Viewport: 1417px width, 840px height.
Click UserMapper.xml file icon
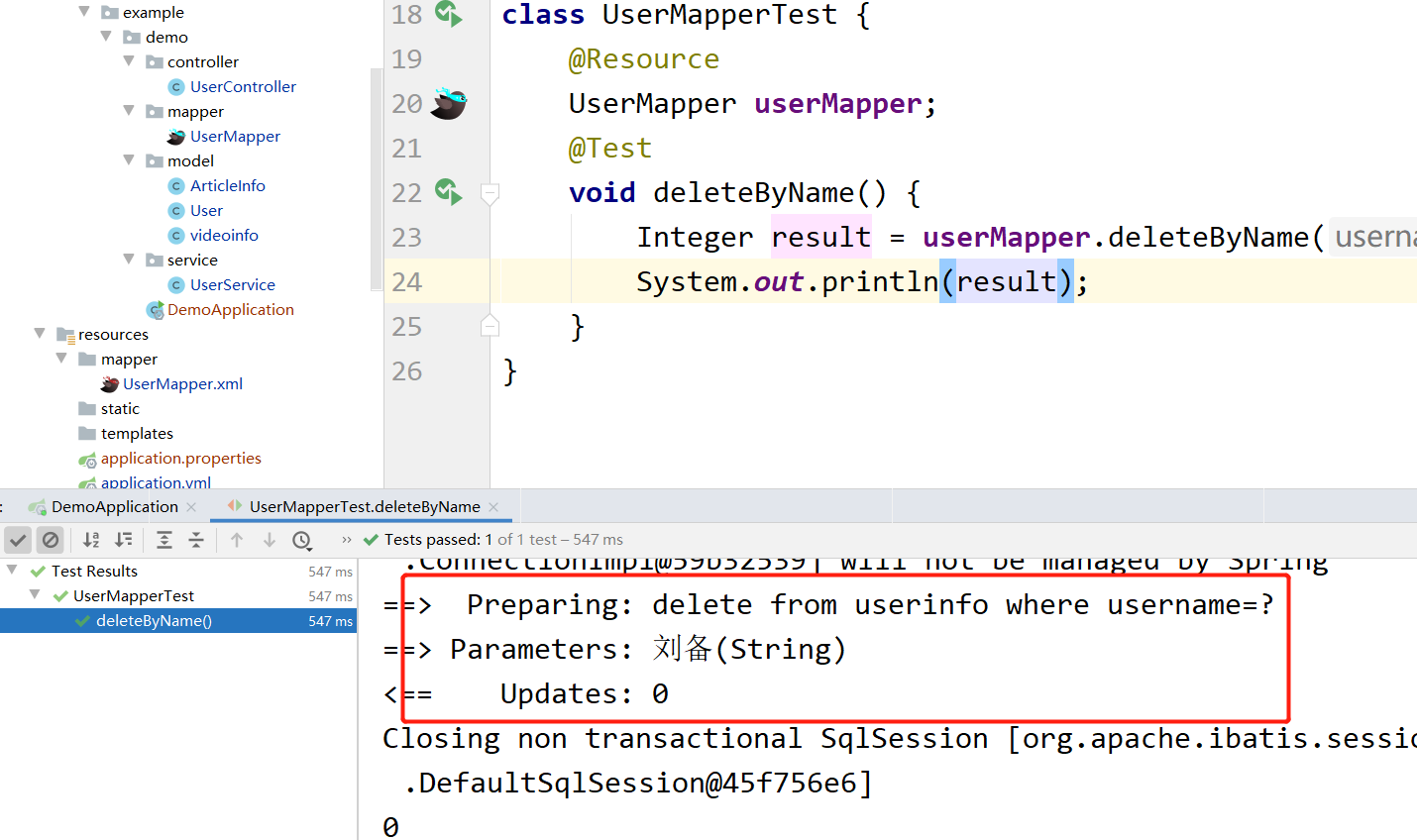click(110, 384)
